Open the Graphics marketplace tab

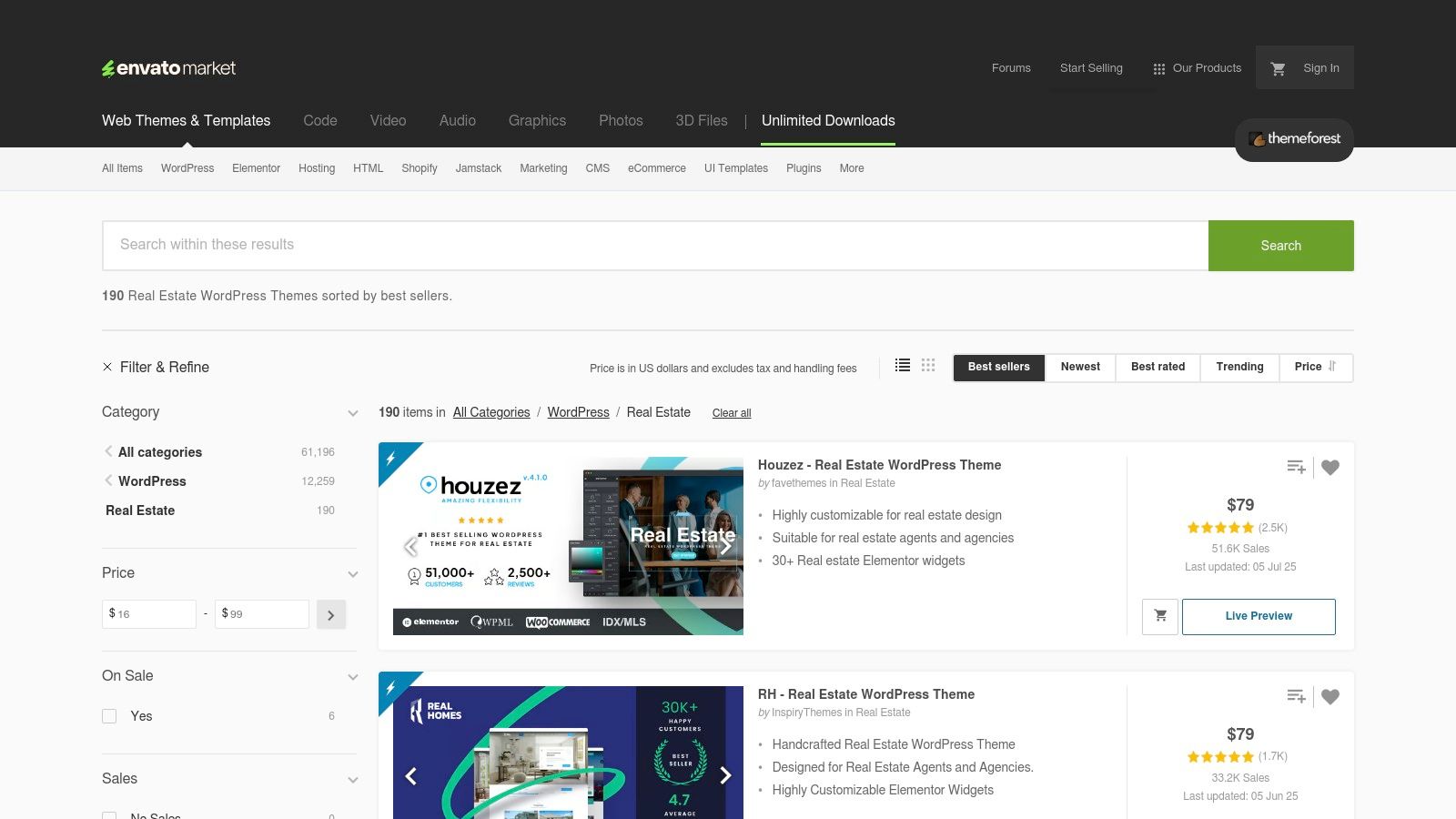(537, 120)
